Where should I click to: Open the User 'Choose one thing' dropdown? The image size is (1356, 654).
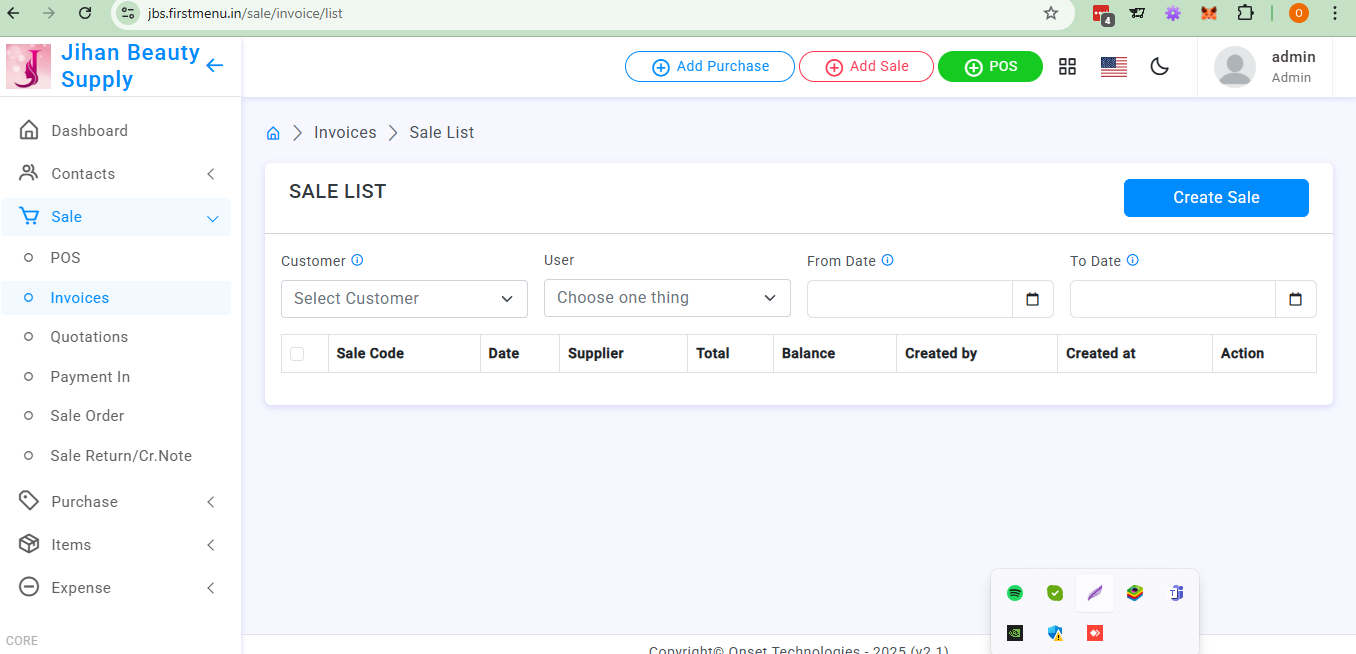667,298
